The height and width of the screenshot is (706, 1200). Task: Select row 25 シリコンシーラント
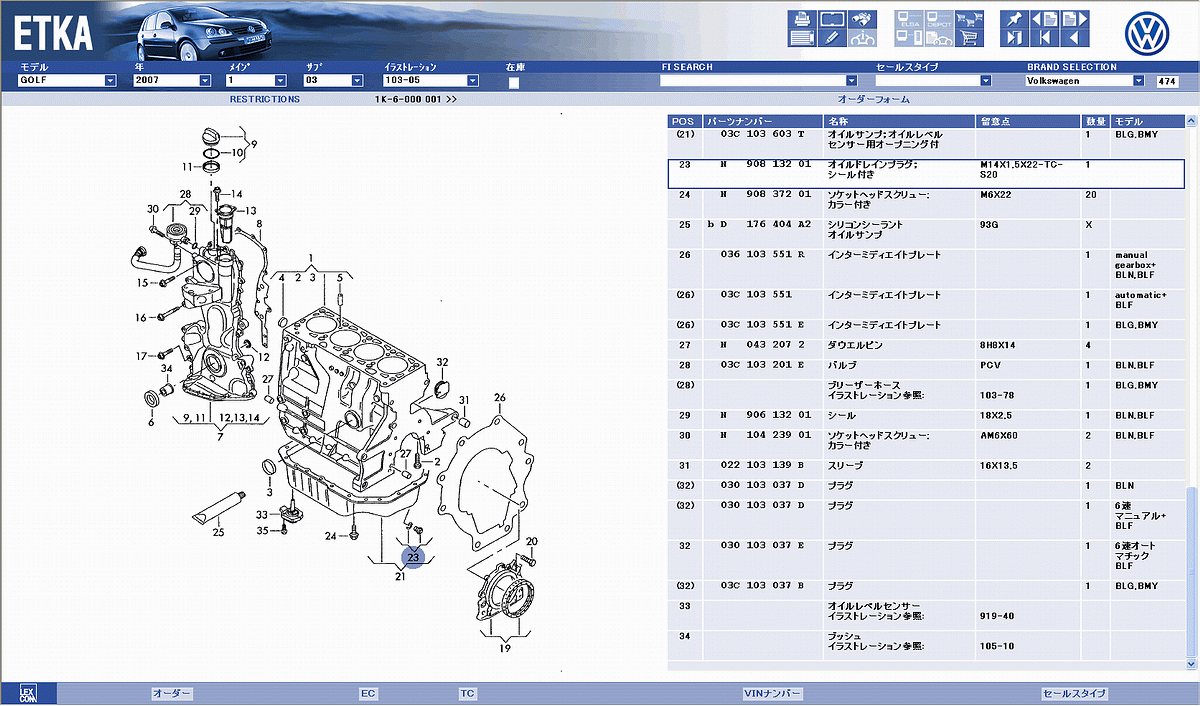pos(925,234)
